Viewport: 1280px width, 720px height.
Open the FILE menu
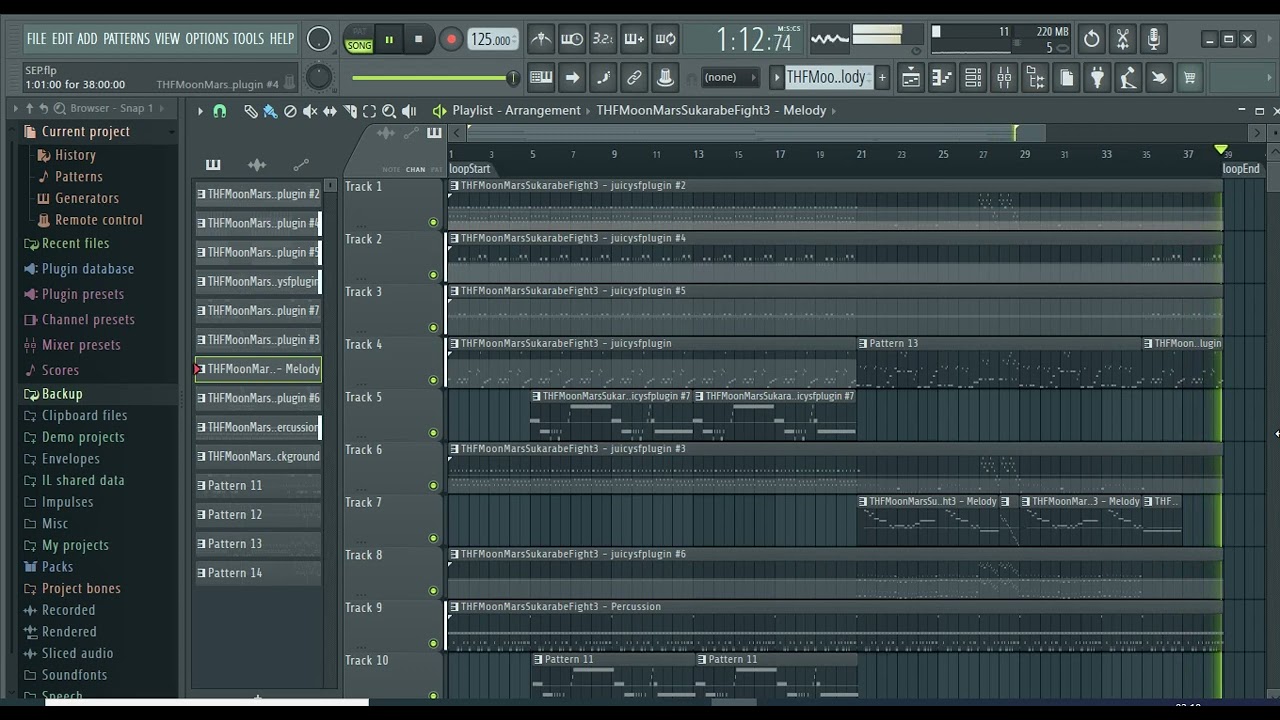coord(37,39)
